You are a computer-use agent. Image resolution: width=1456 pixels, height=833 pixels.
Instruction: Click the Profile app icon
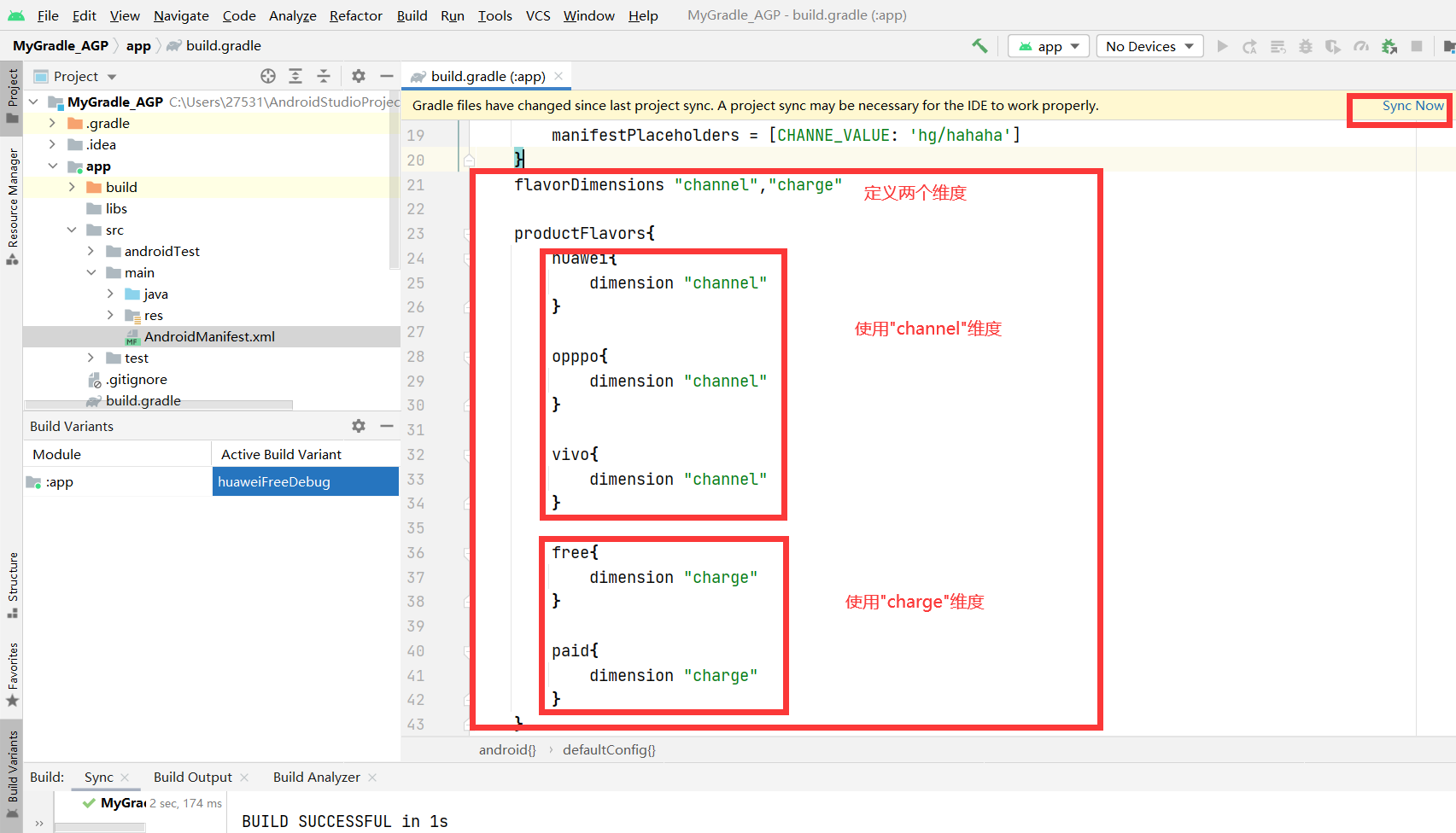click(1361, 46)
